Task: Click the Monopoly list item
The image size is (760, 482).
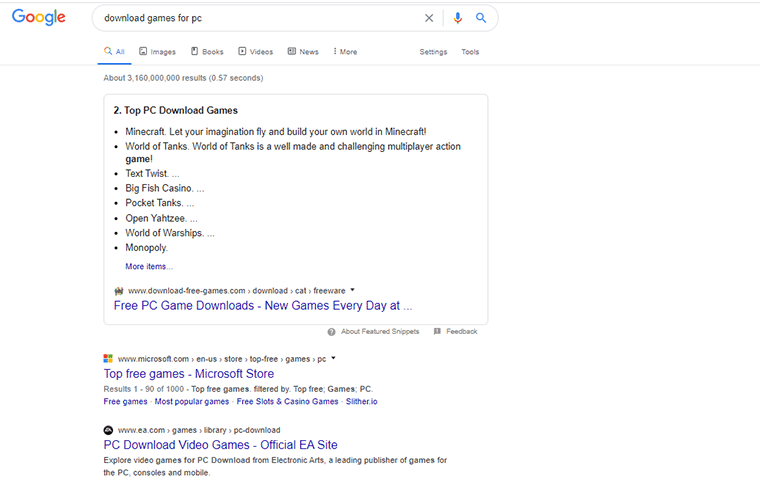Action: [146, 248]
